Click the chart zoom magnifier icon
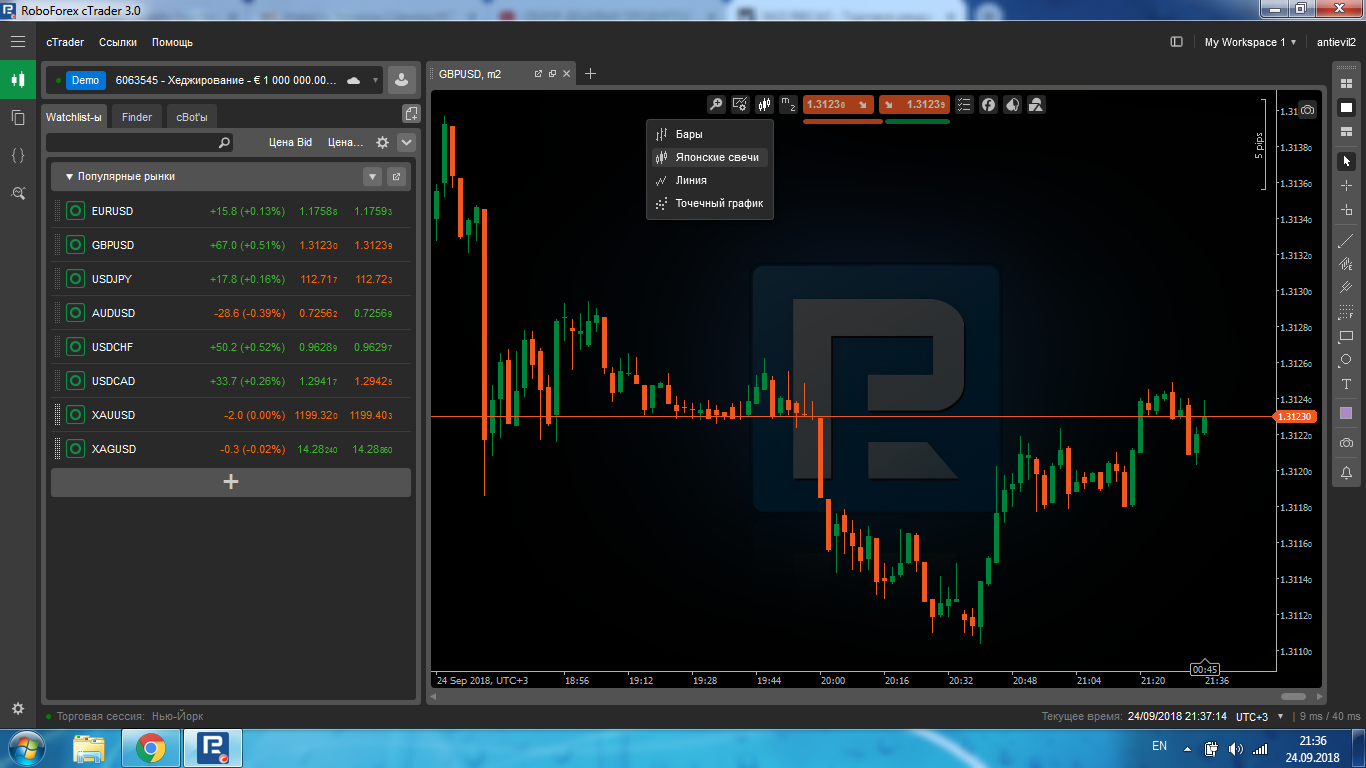 pyautogui.click(x=716, y=104)
